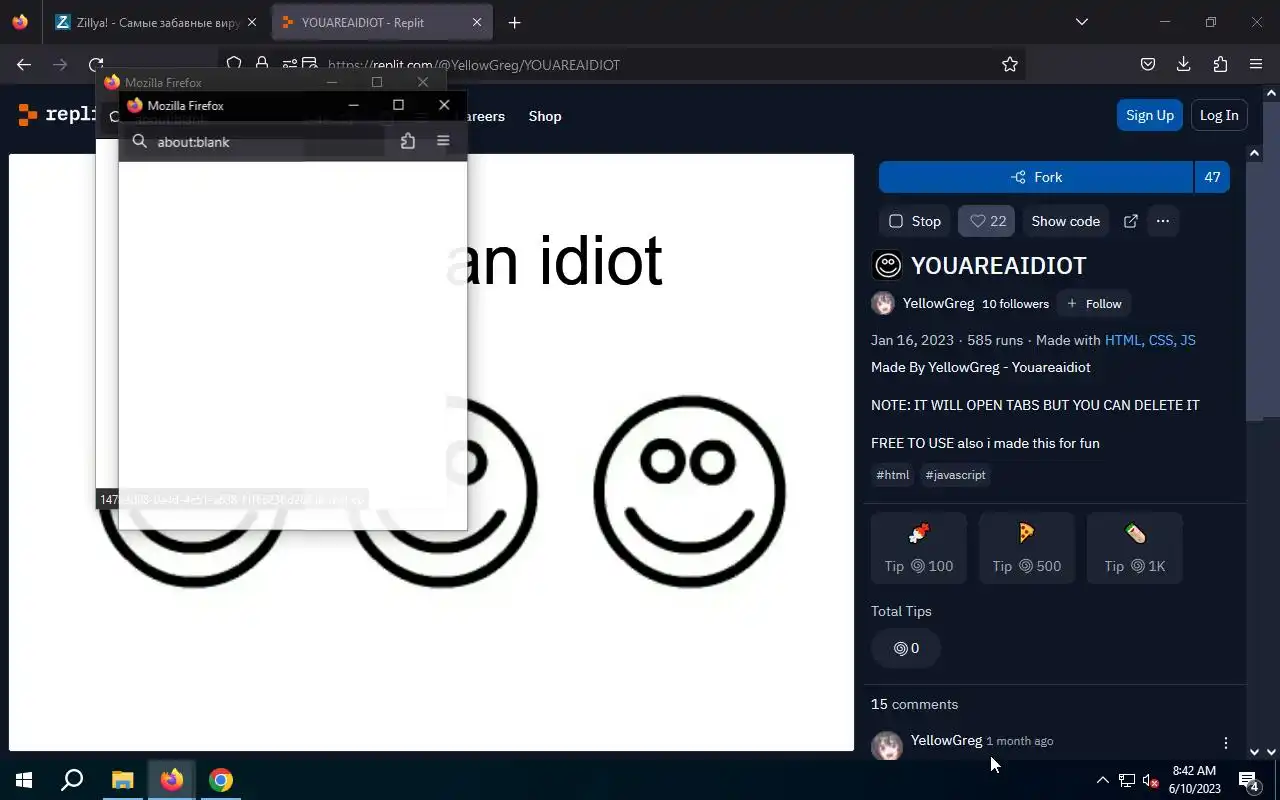Open the taskbar Search icon
The image size is (1280, 800).
[72, 780]
